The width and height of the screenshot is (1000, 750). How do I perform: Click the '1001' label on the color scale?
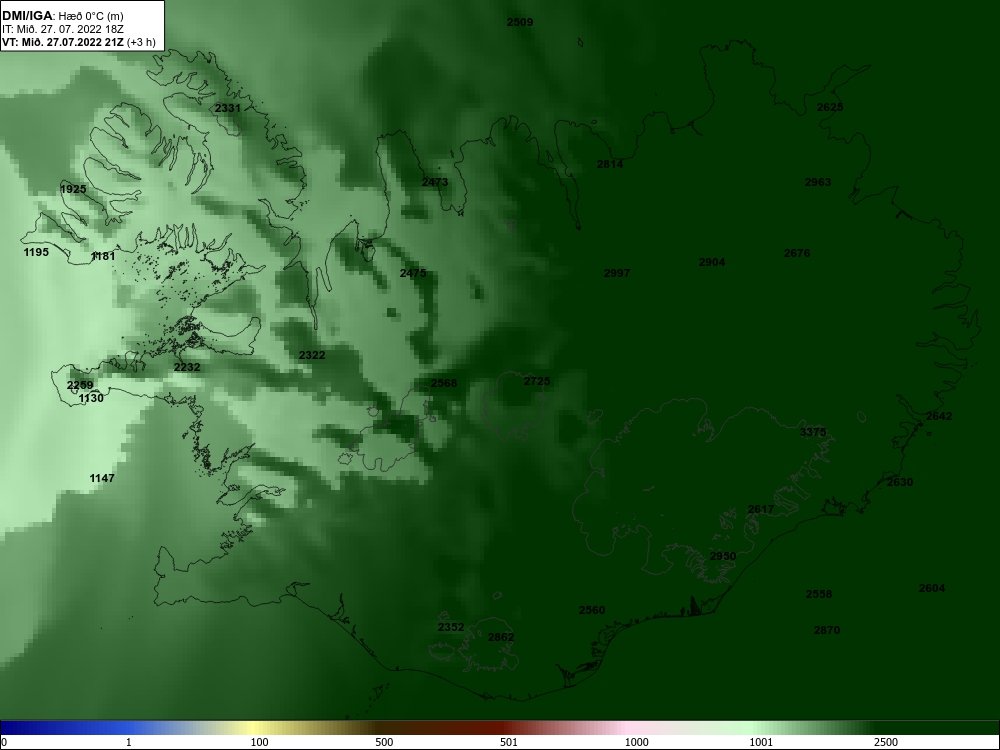tap(761, 742)
